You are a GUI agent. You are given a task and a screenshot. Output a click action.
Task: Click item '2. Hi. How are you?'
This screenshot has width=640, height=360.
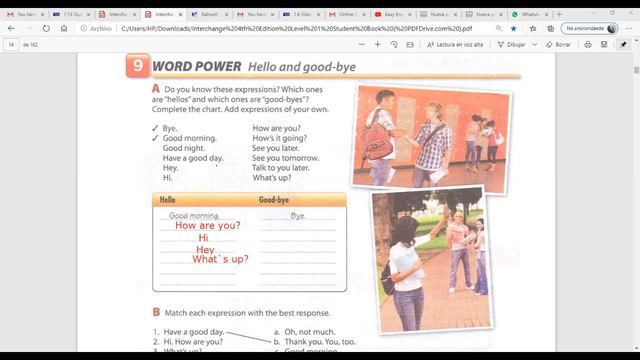pos(188,342)
